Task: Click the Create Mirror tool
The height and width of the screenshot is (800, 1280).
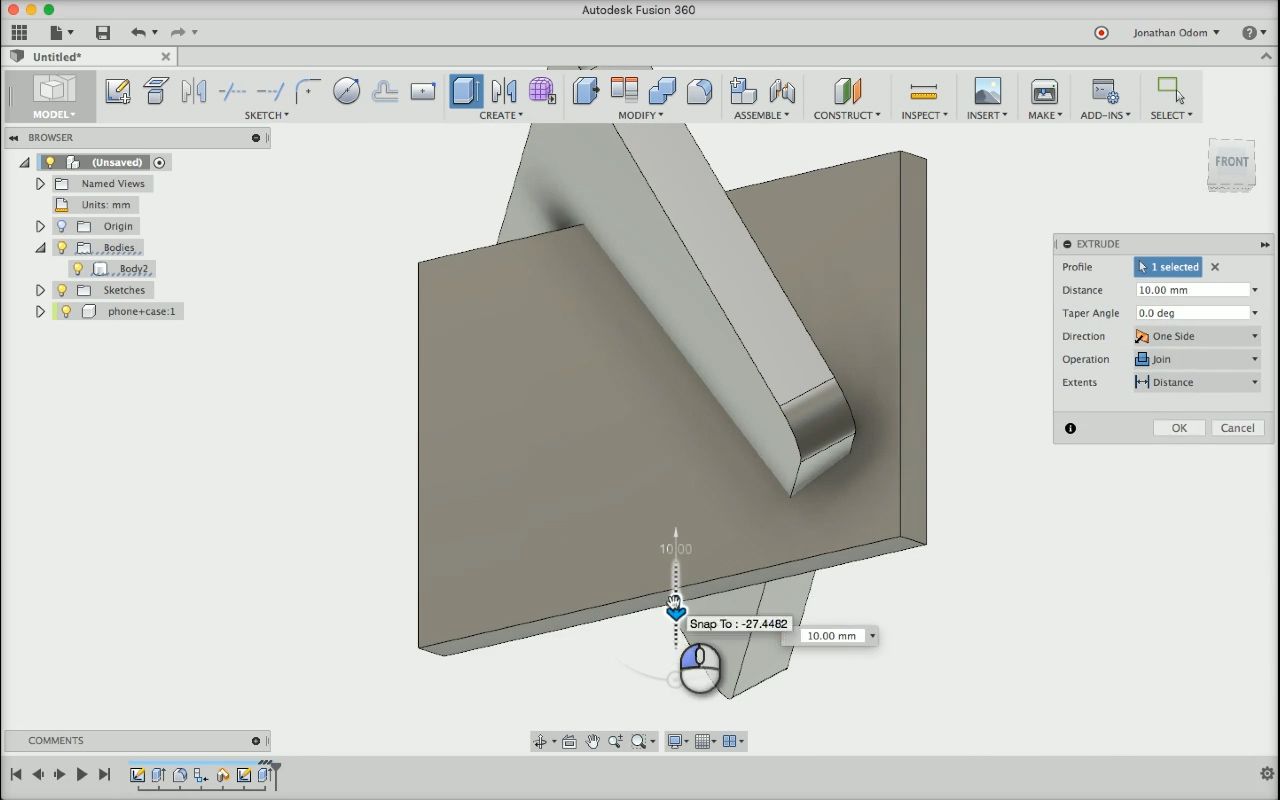Action: 504,91
